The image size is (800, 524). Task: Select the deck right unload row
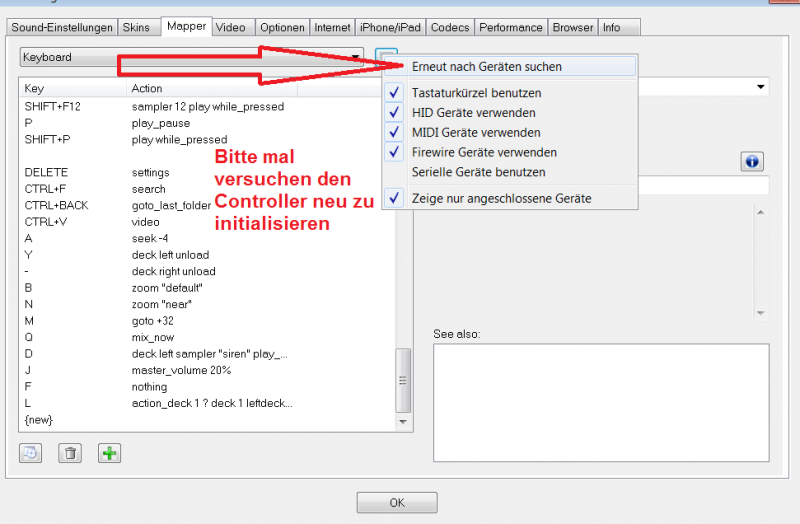click(207, 271)
